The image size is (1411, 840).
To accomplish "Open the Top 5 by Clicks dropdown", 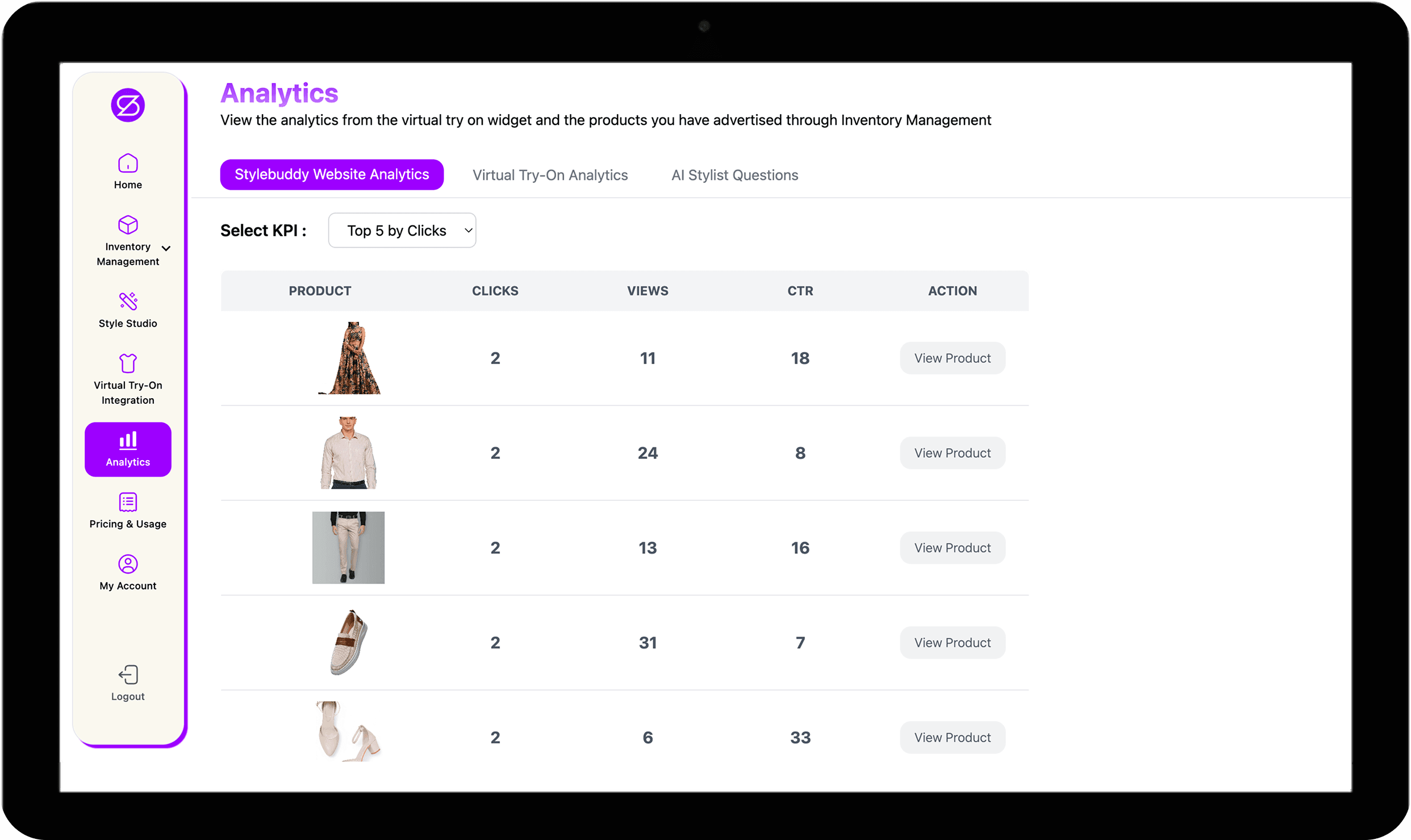I will tap(402, 230).
